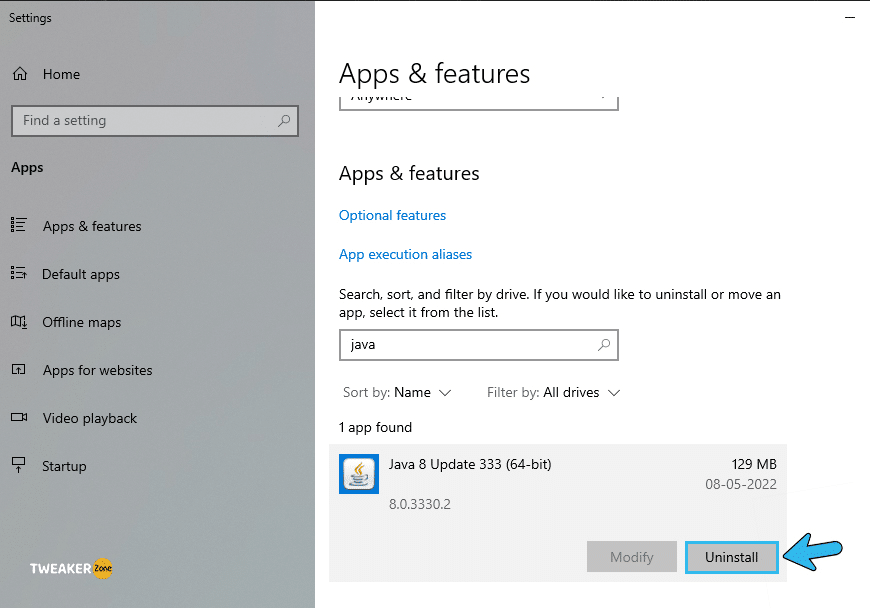Click the Offline maps icon

19,322
